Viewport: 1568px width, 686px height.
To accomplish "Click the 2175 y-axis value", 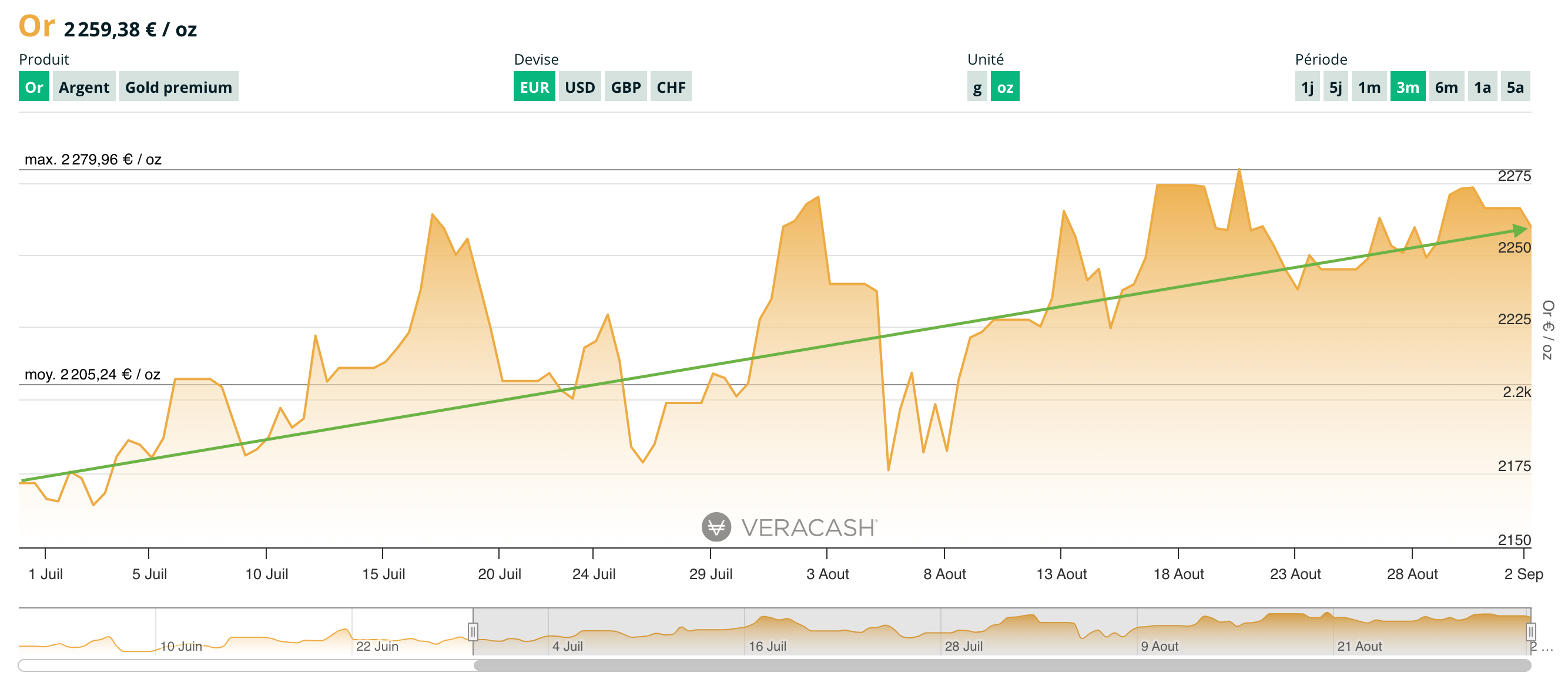I will tap(1514, 466).
